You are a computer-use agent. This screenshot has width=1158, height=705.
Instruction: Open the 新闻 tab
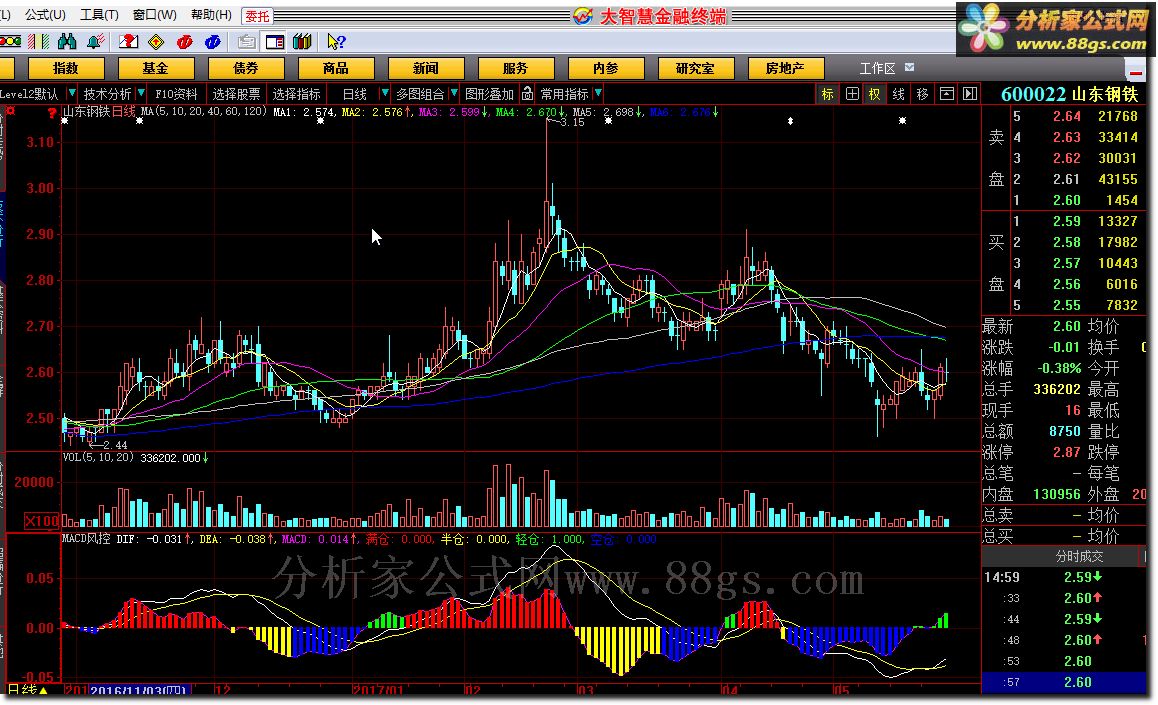pyautogui.click(x=425, y=68)
